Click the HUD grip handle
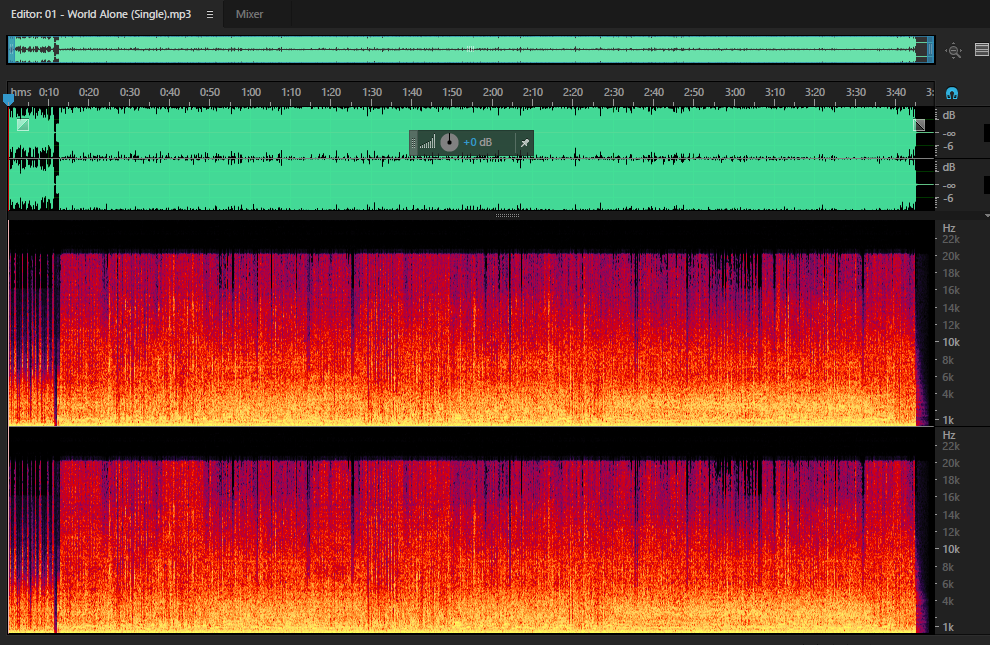Image resolution: width=990 pixels, height=645 pixels. pos(414,143)
